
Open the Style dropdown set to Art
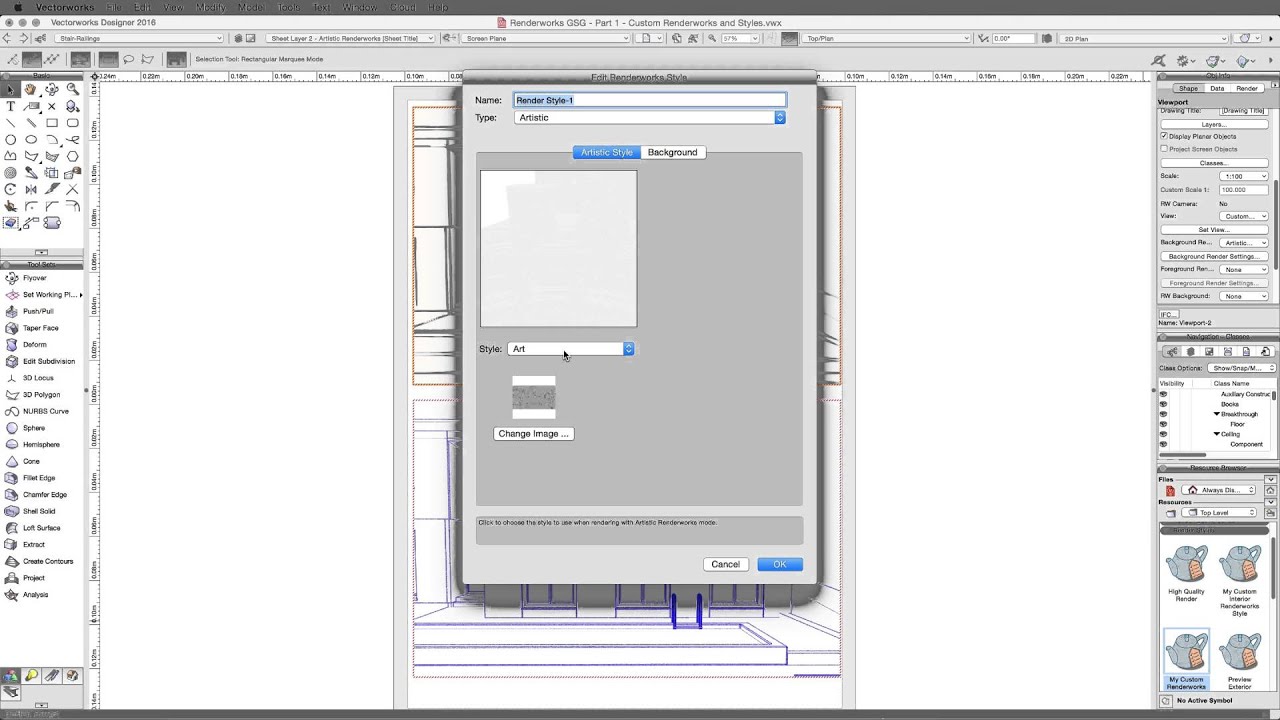pyautogui.click(x=571, y=349)
